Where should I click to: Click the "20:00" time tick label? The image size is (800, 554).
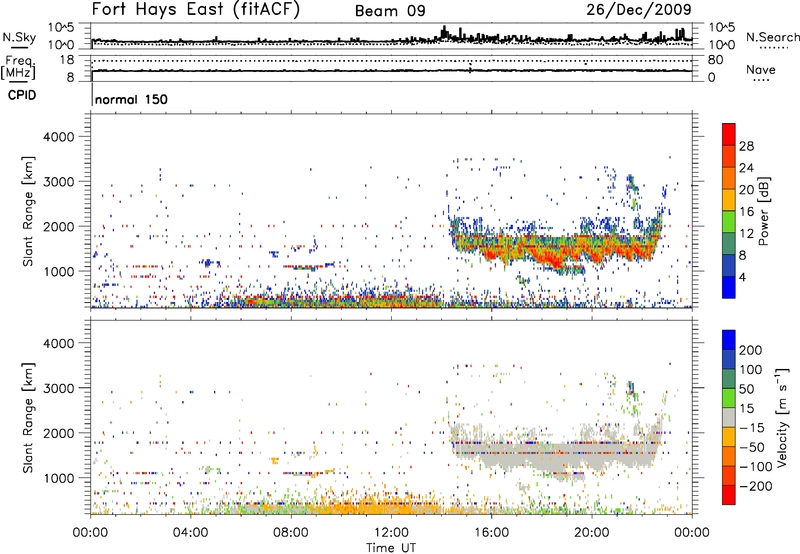pos(591,533)
